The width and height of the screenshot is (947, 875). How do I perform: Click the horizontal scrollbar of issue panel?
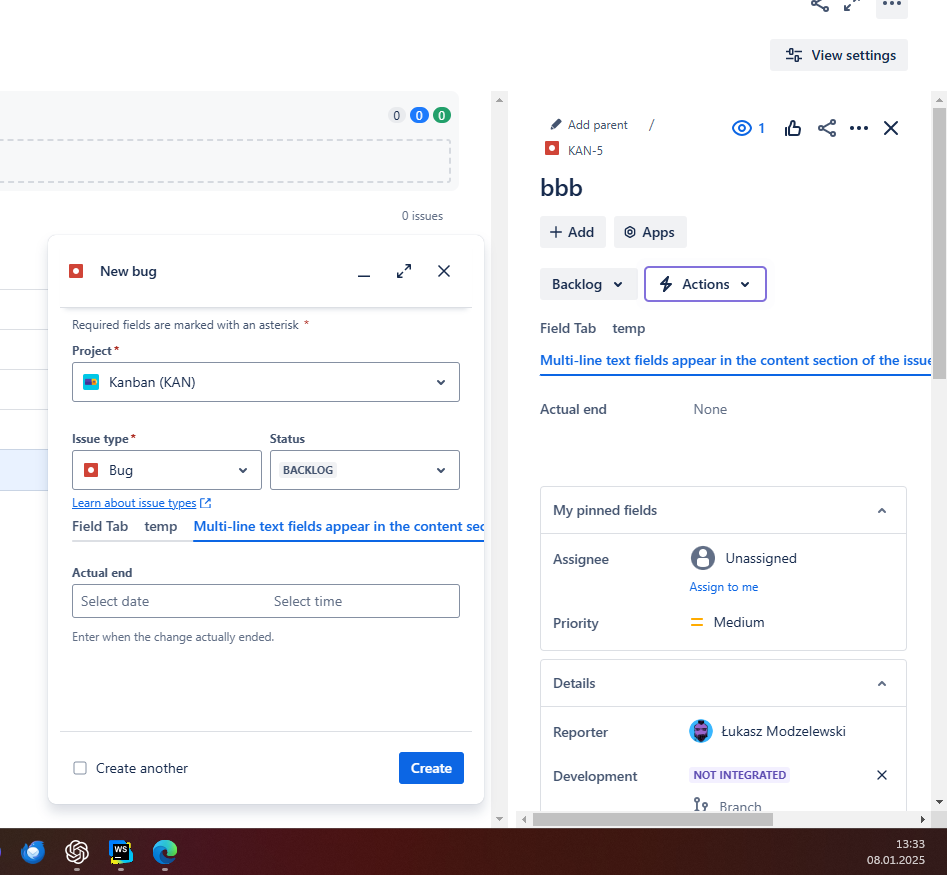click(652, 819)
